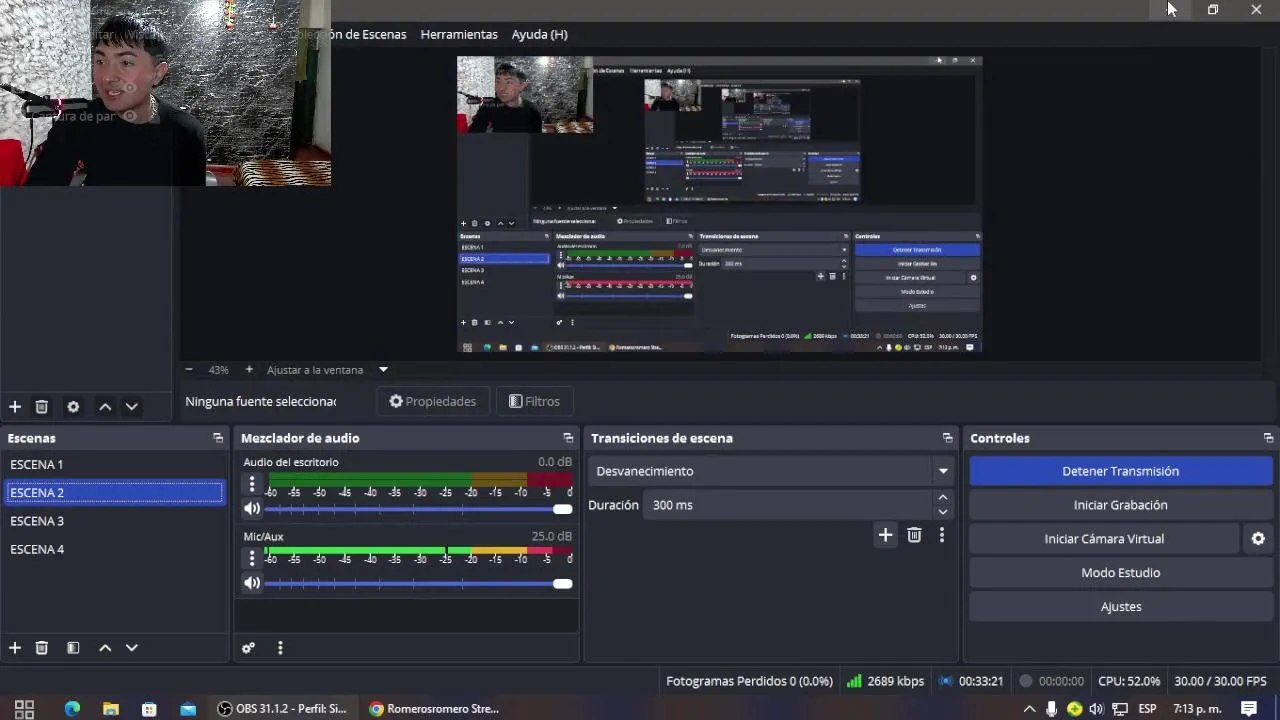
Task: Decrease Duración with down arrow
Action: pos(942,512)
